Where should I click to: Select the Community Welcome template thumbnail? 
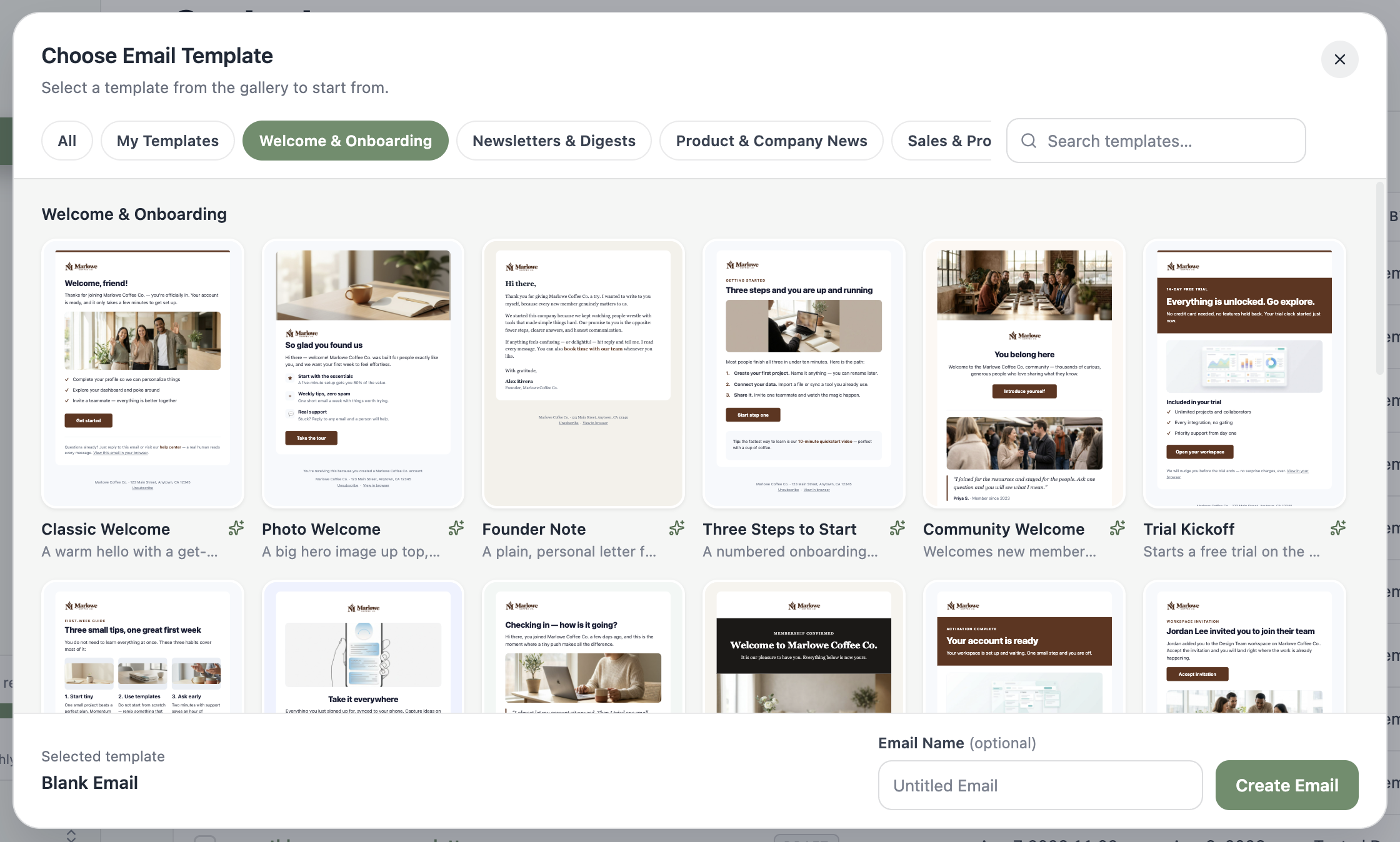tap(1024, 374)
